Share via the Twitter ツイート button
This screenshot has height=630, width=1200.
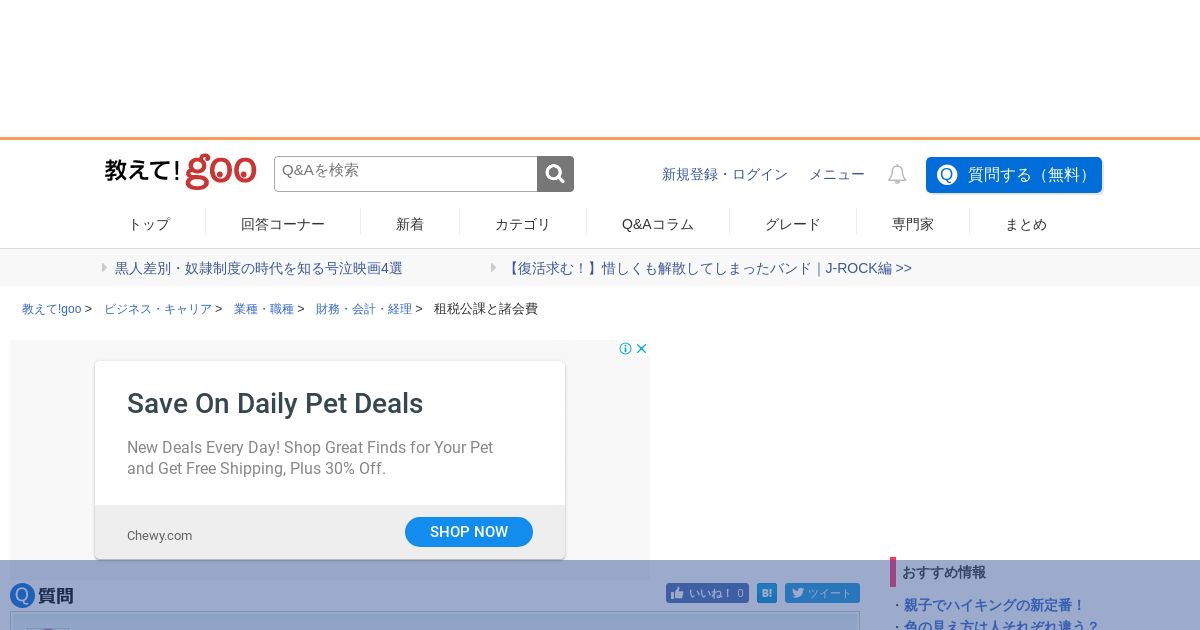tap(822, 593)
